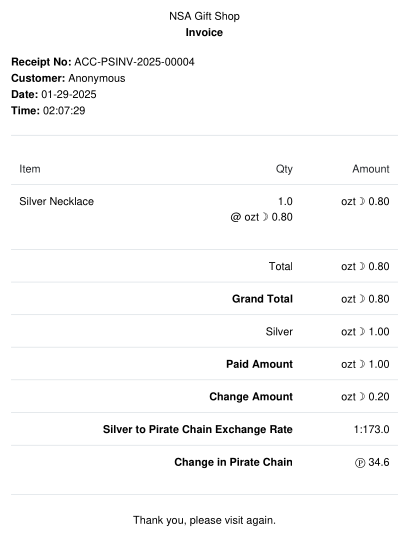Click the quantity value 1.0
This screenshot has height=538, width=404.
(285, 201)
